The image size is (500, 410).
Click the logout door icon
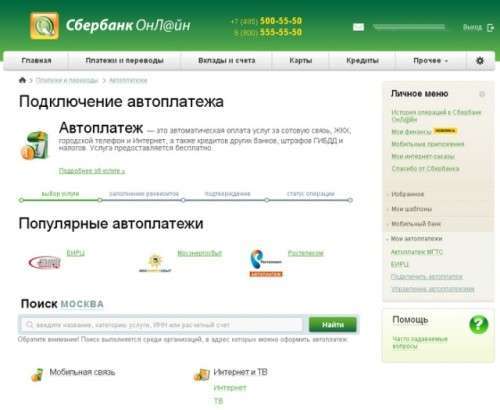coord(490,28)
